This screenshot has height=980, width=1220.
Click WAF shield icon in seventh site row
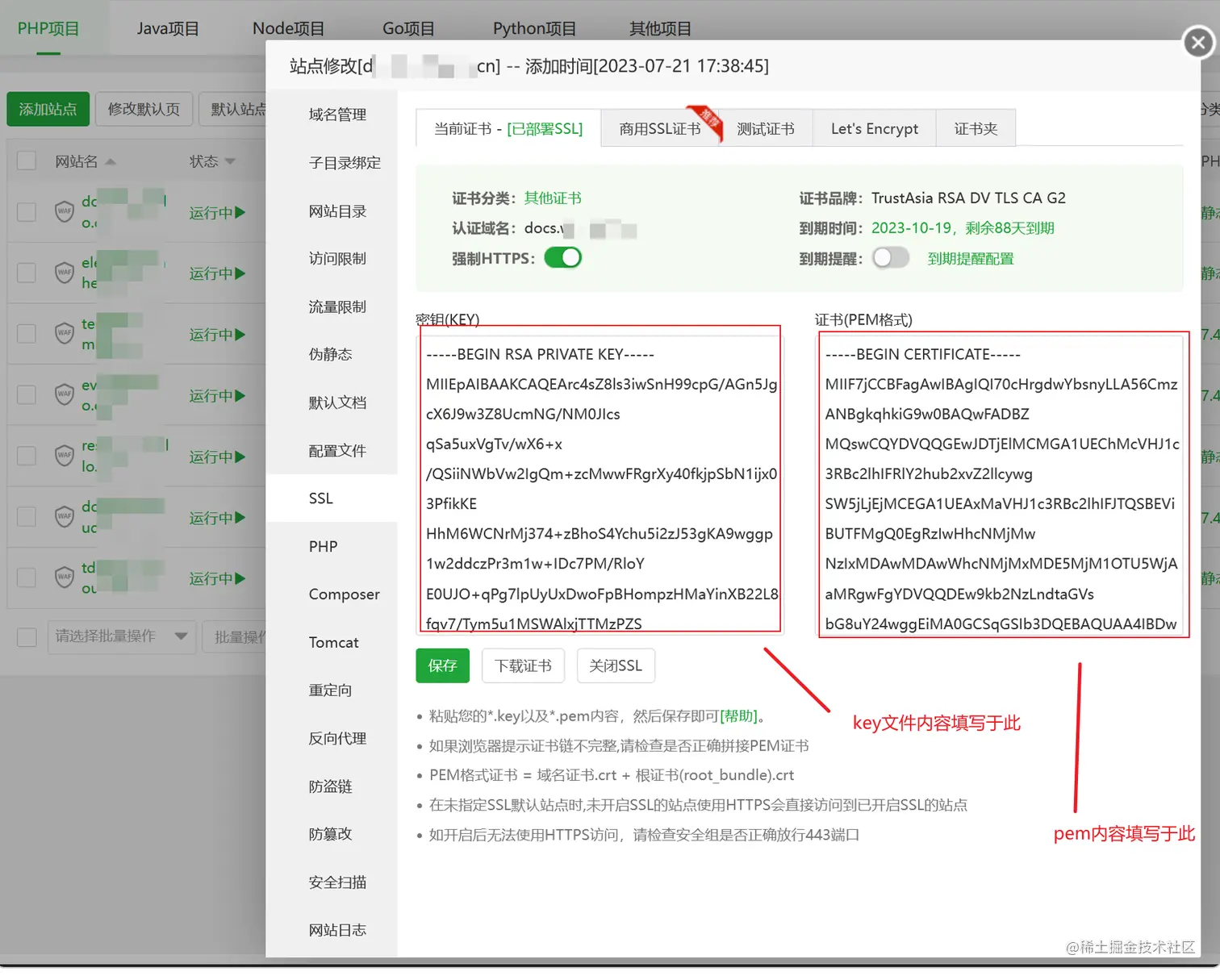pos(65,578)
